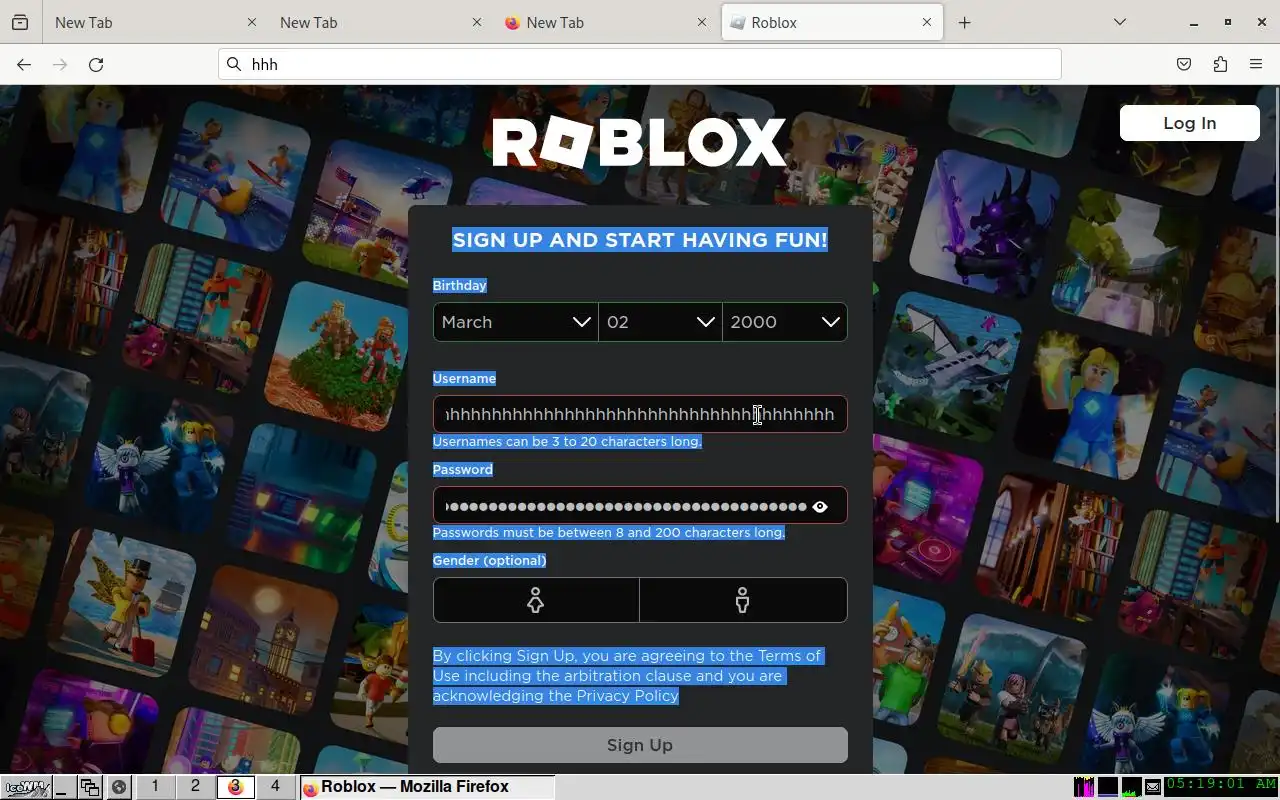
Task: Close the Roblox tab
Action: 926,22
